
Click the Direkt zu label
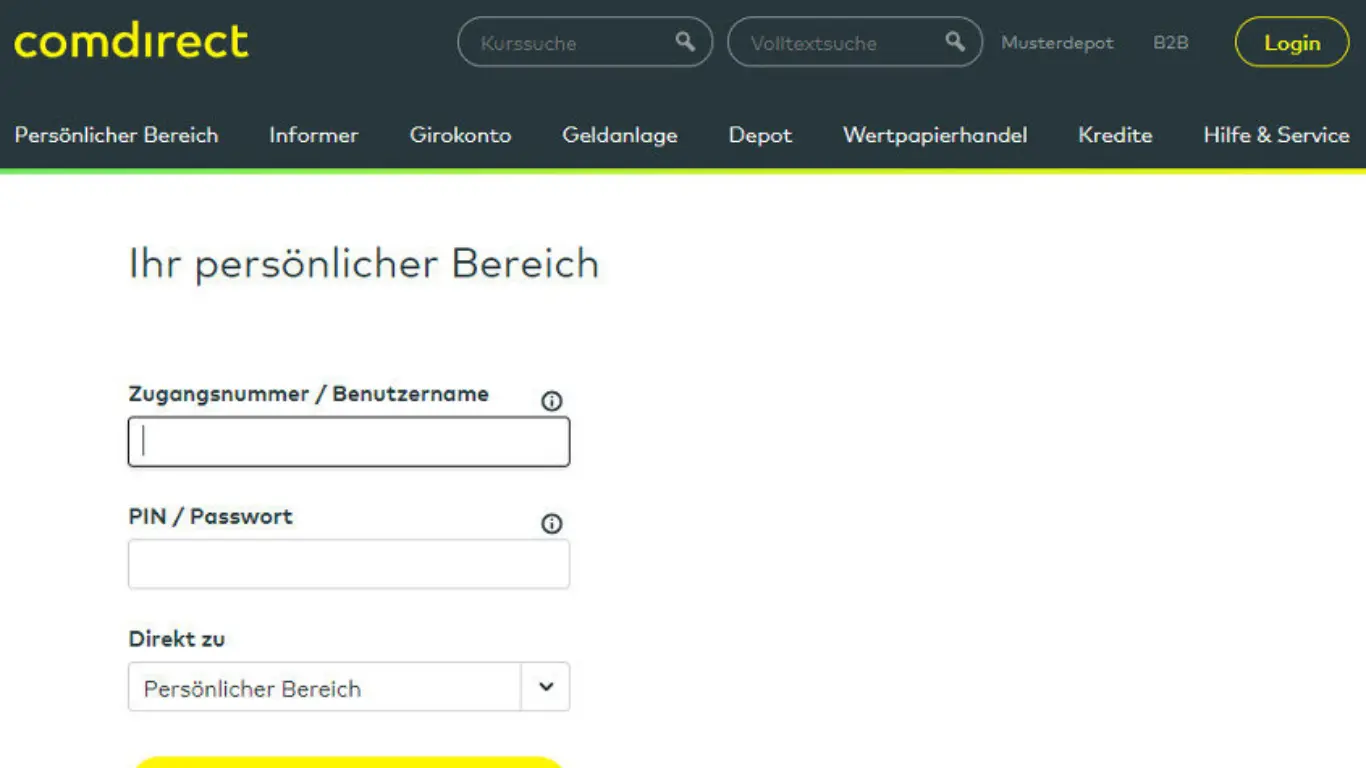coord(177,639)
